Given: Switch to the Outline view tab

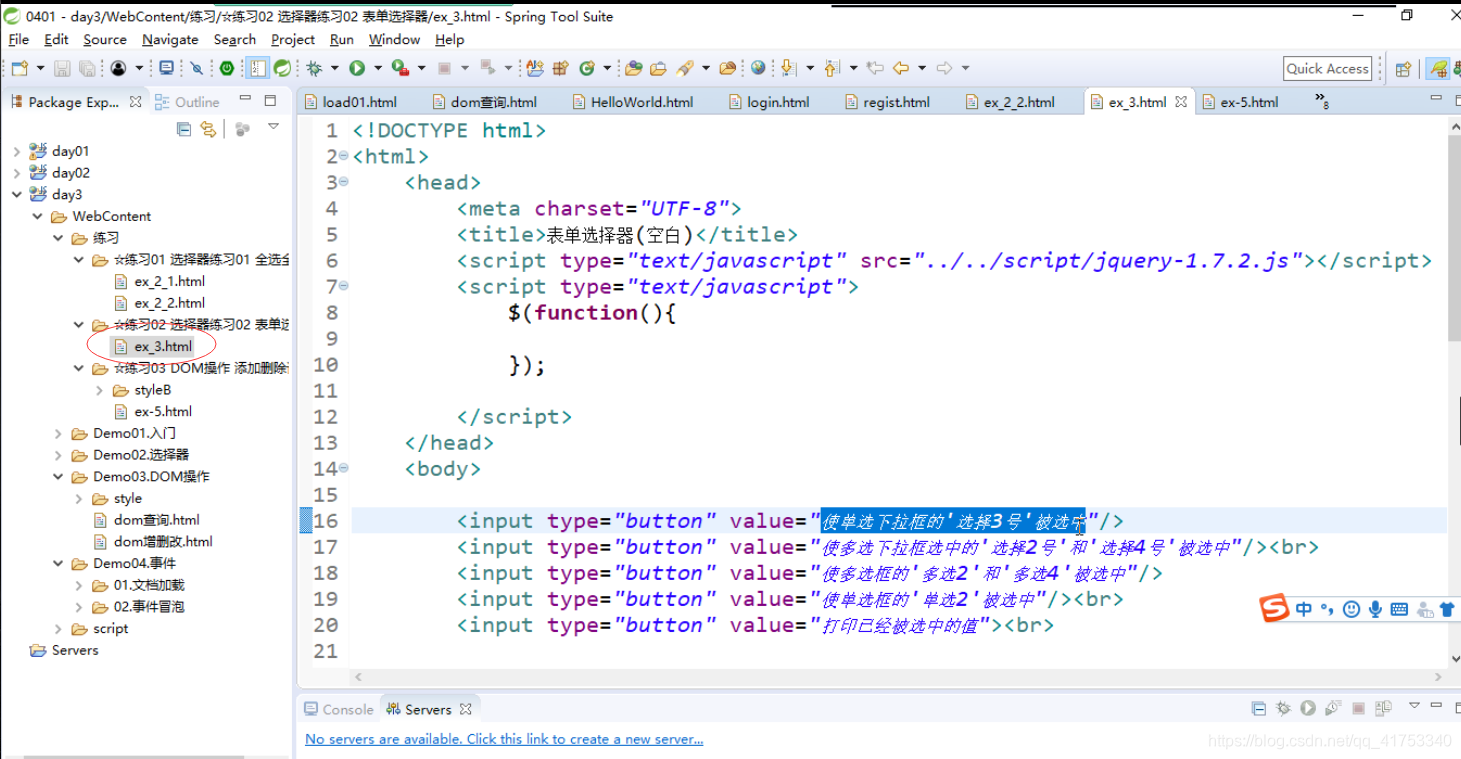Looking at the screenshot, I should [187, 102].
